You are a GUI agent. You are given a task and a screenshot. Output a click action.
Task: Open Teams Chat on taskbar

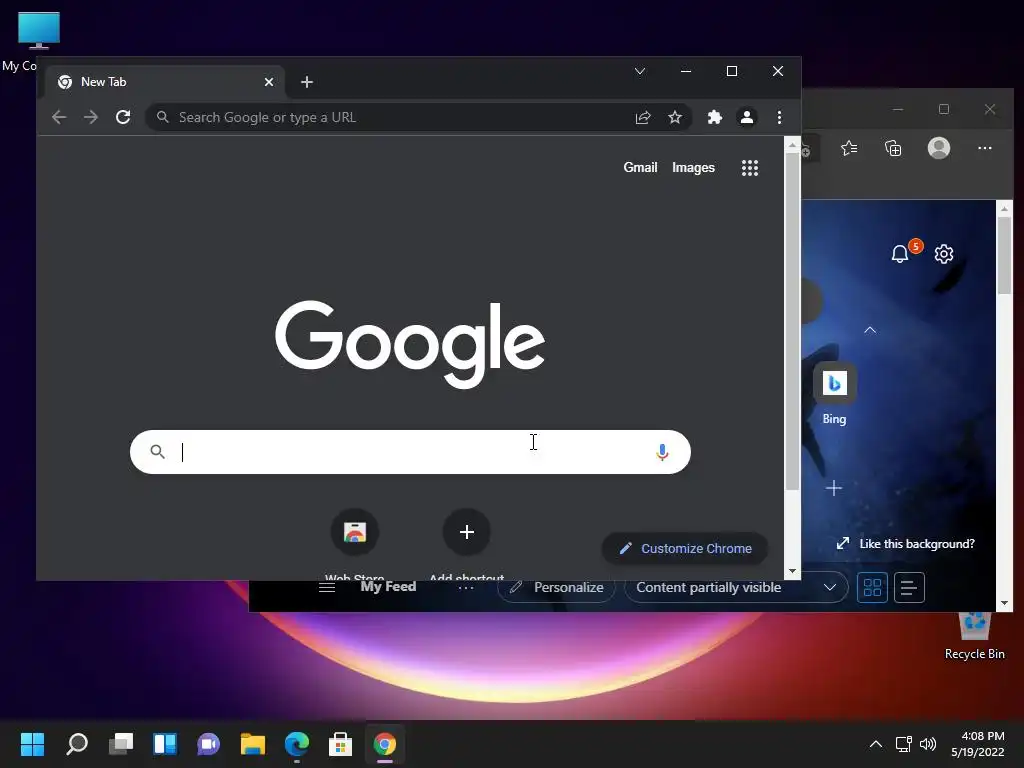pos(208,744)
